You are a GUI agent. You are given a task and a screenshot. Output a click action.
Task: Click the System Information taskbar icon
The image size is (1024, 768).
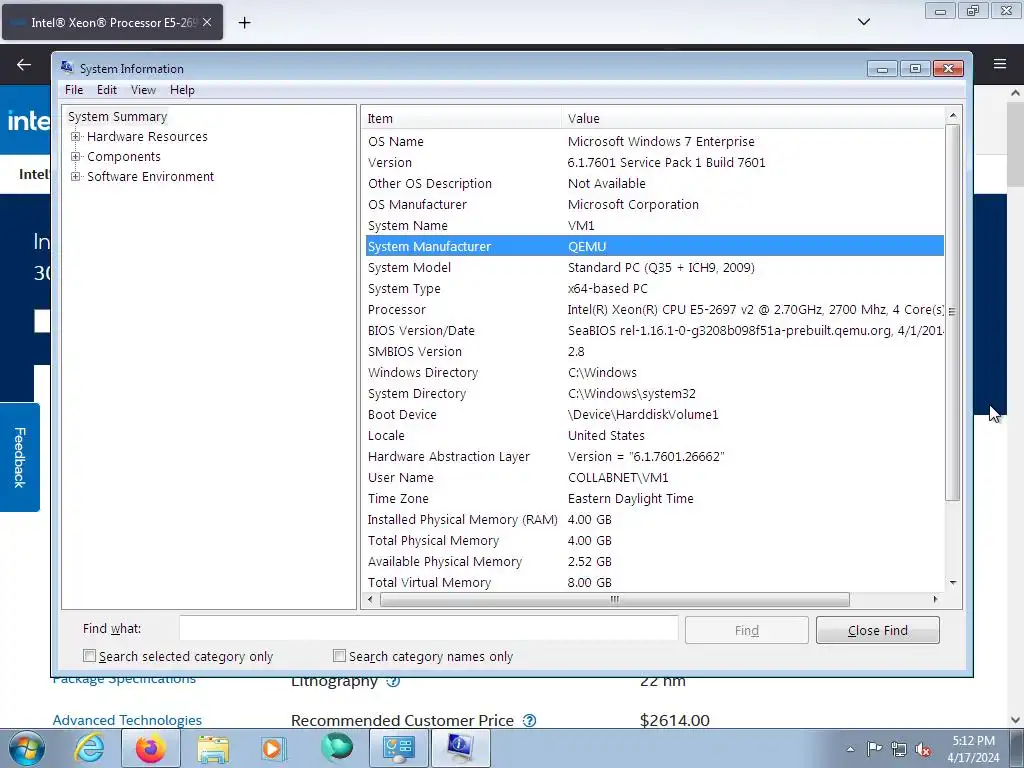tap(460, 748)
